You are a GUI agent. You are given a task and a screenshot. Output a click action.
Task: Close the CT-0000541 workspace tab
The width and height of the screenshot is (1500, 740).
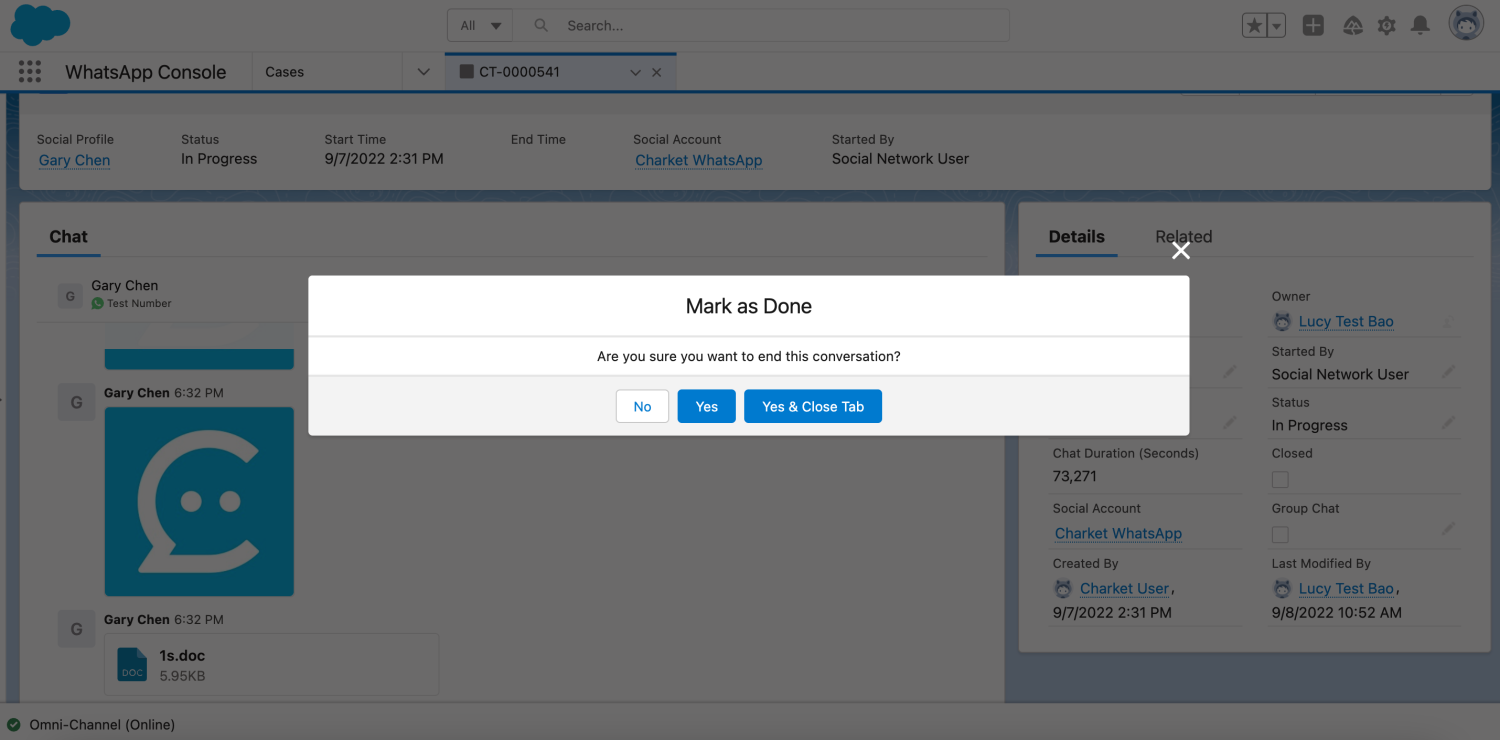pyautogui.click(x=657, y=72)
